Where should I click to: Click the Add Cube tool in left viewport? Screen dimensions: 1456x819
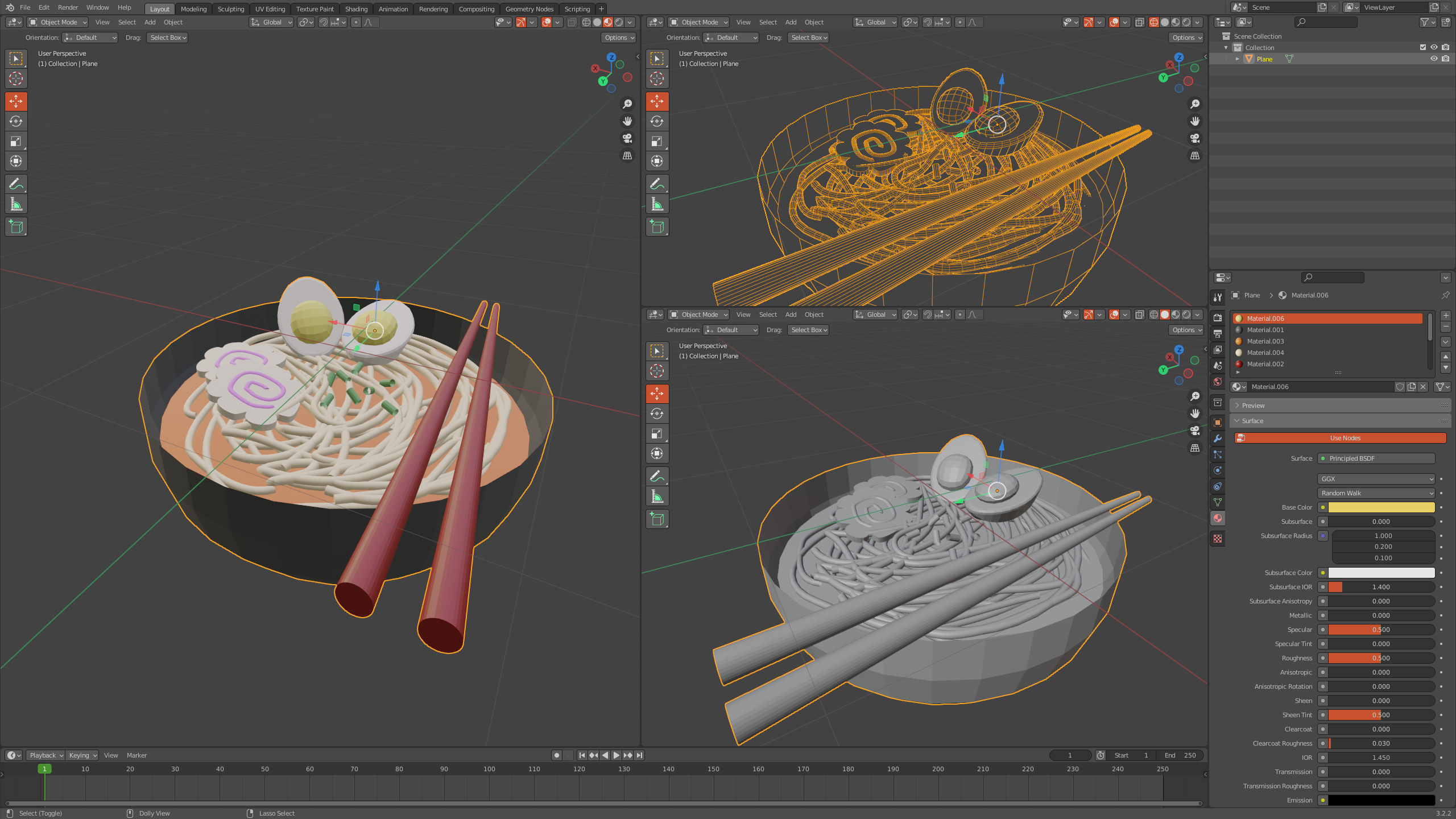point(16,226)
